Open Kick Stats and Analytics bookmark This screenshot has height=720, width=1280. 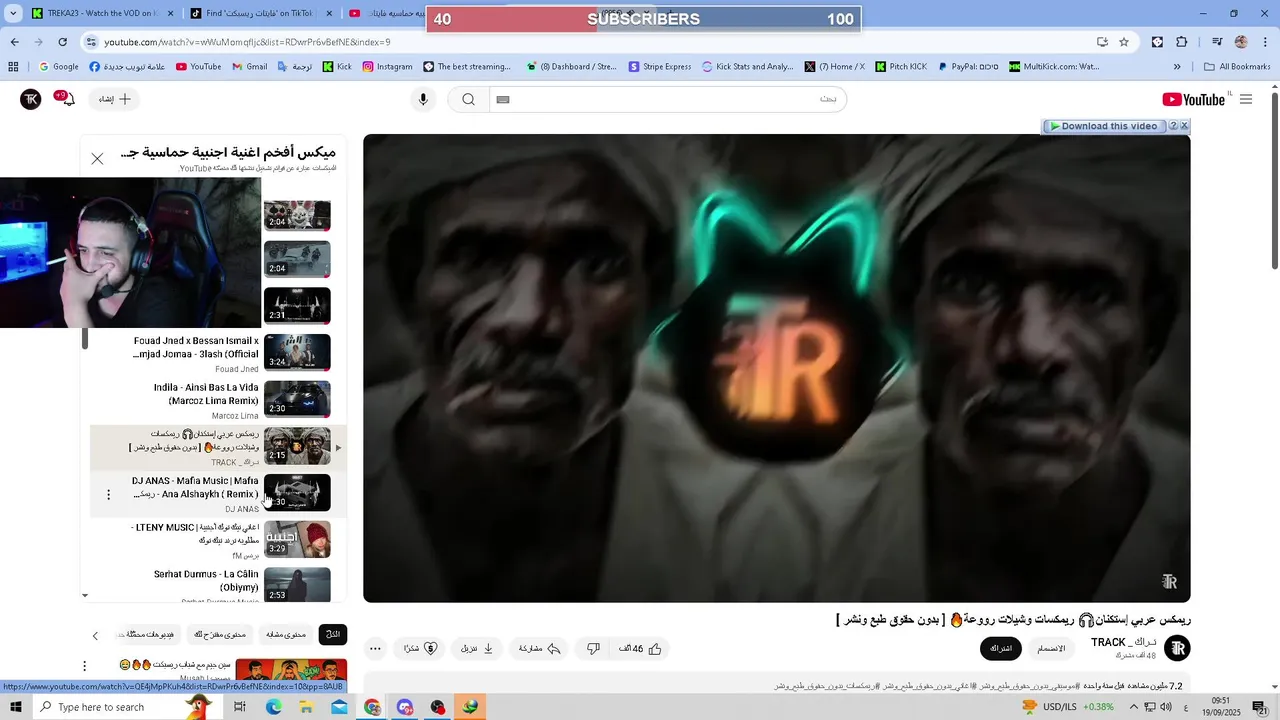pyautogui.click(x=748, y=67)
